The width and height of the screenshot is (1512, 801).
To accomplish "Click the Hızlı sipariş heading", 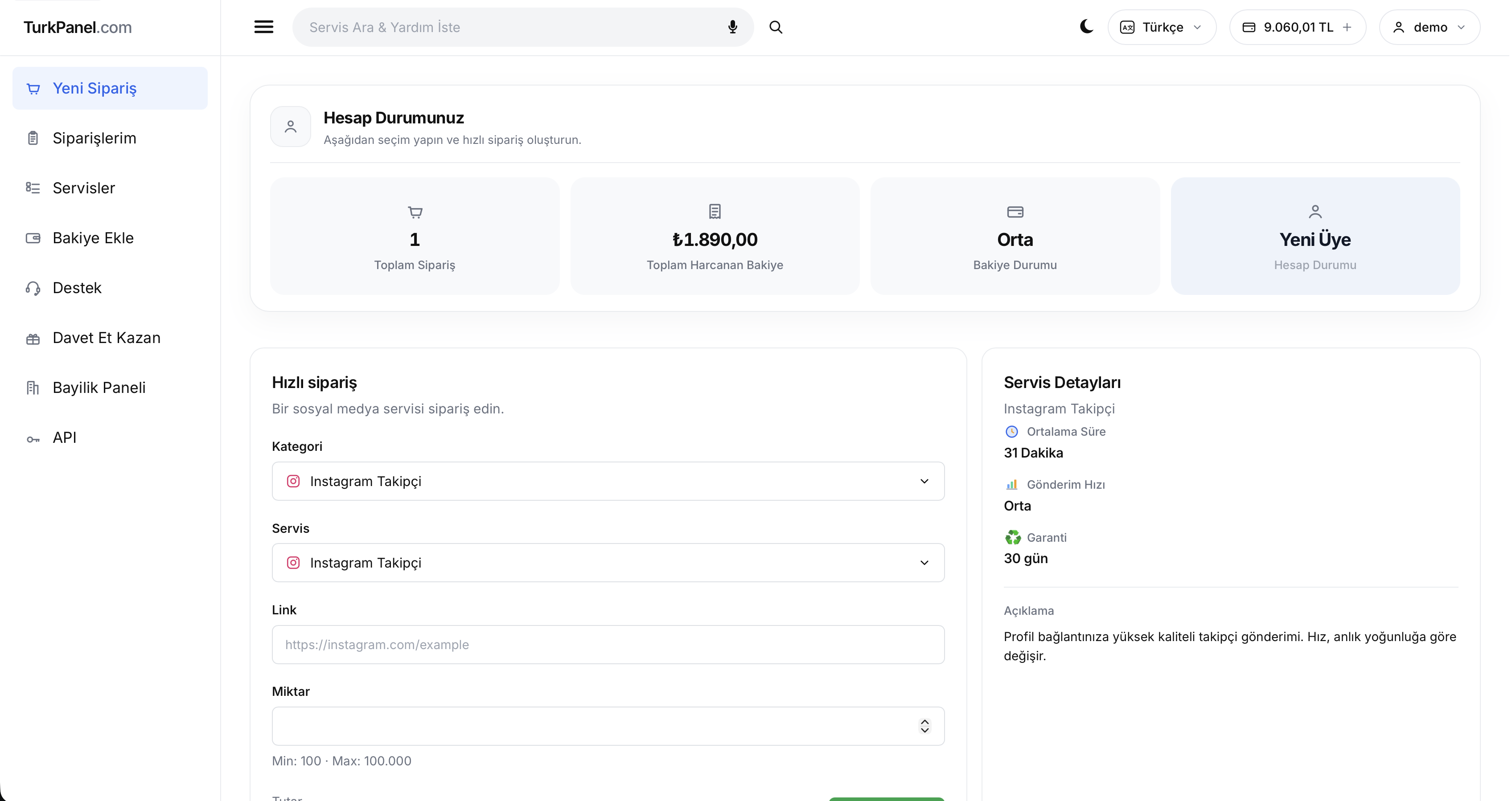I will click(314, 383).
